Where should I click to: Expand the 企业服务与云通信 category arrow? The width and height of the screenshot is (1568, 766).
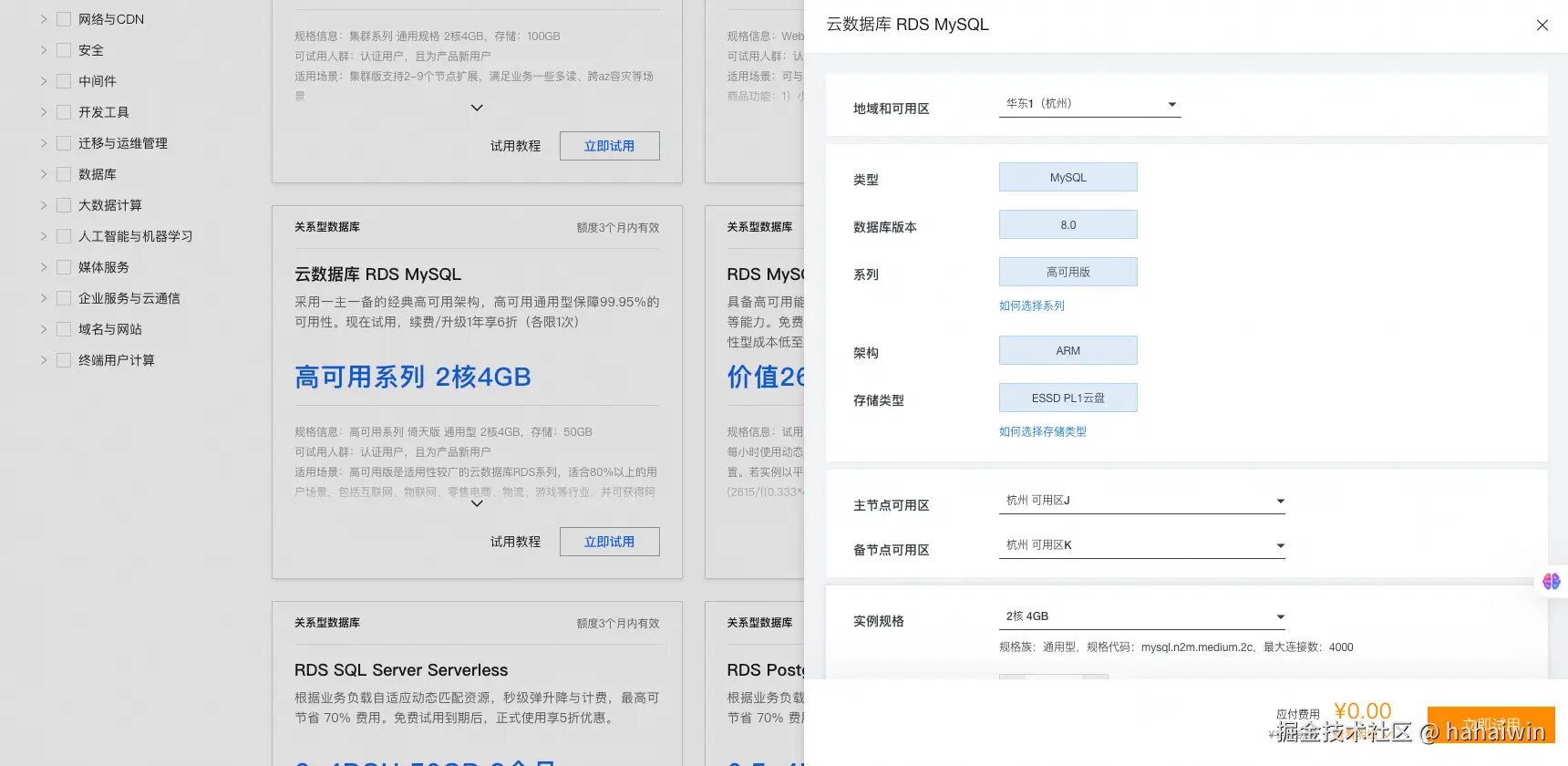(x=43, y=298)
